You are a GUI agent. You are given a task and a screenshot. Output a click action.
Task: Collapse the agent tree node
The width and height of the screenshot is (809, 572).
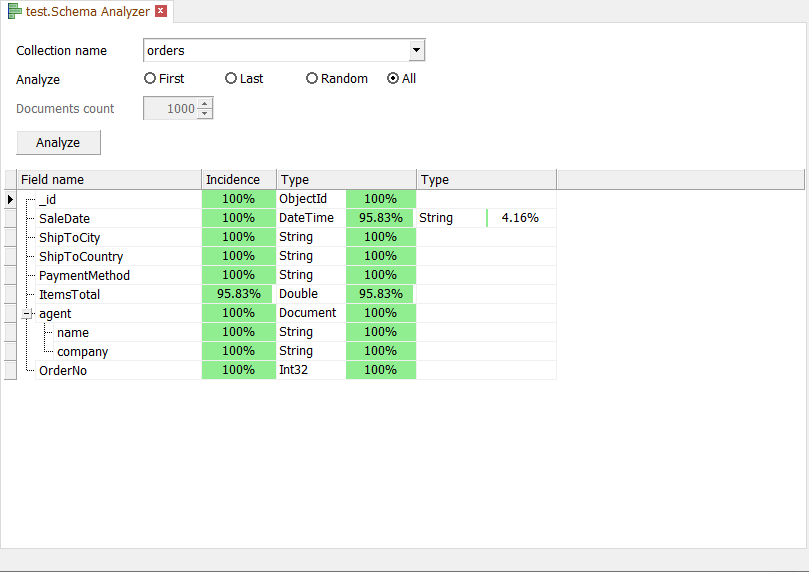28,313
